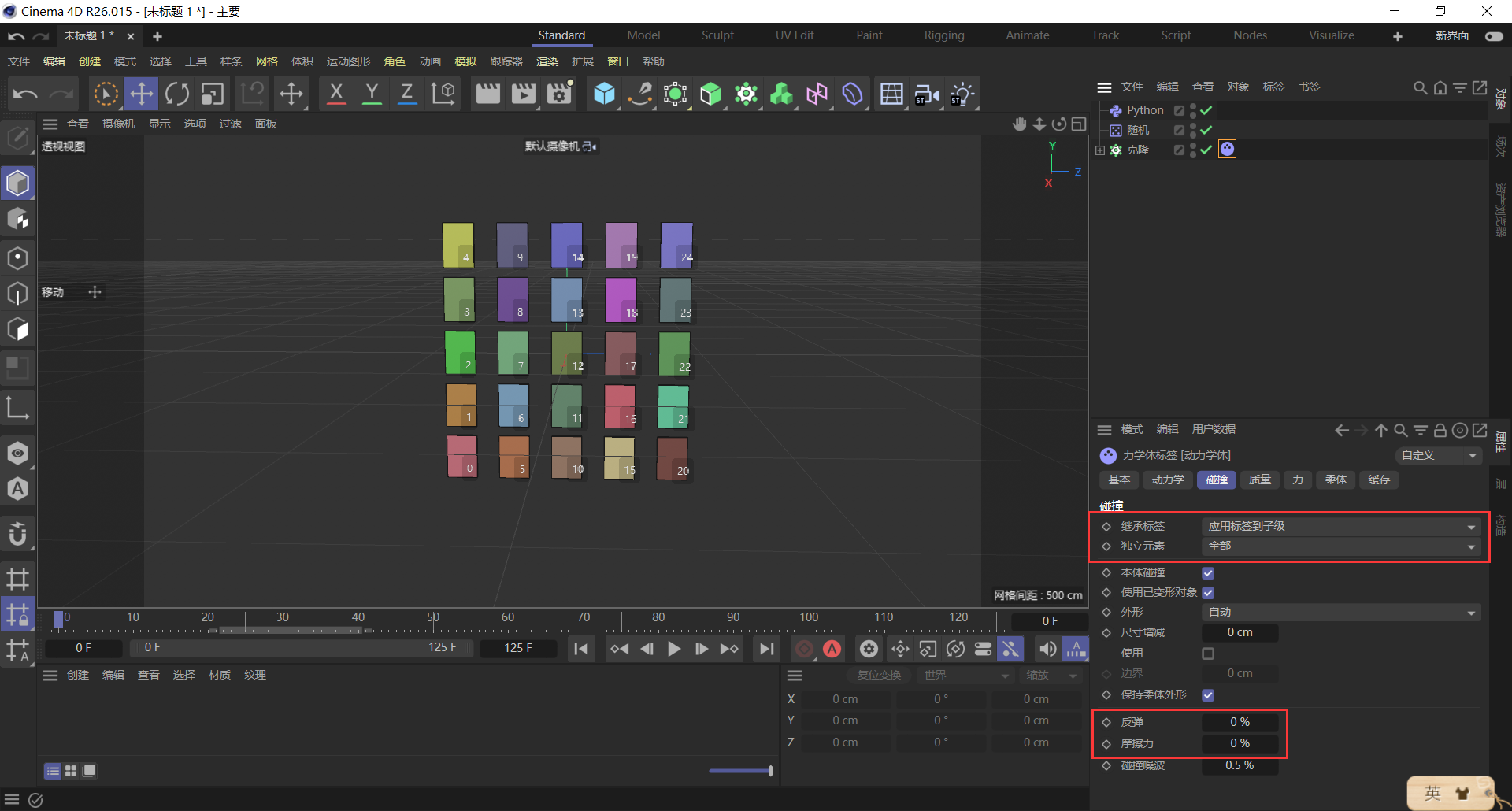Activate the Live Selection tool
This screenshot has width=1512, height=811.
[x=106, y=94]
